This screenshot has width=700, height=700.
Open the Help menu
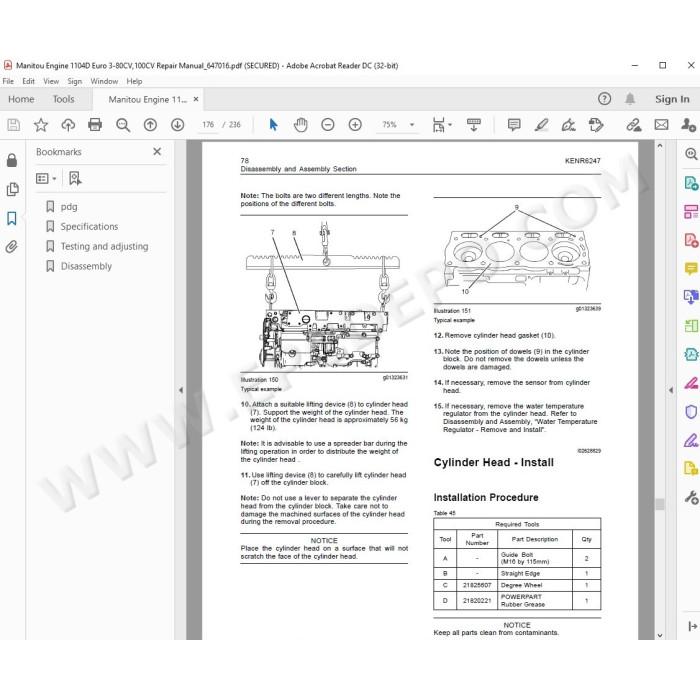[x=134, y=81]
